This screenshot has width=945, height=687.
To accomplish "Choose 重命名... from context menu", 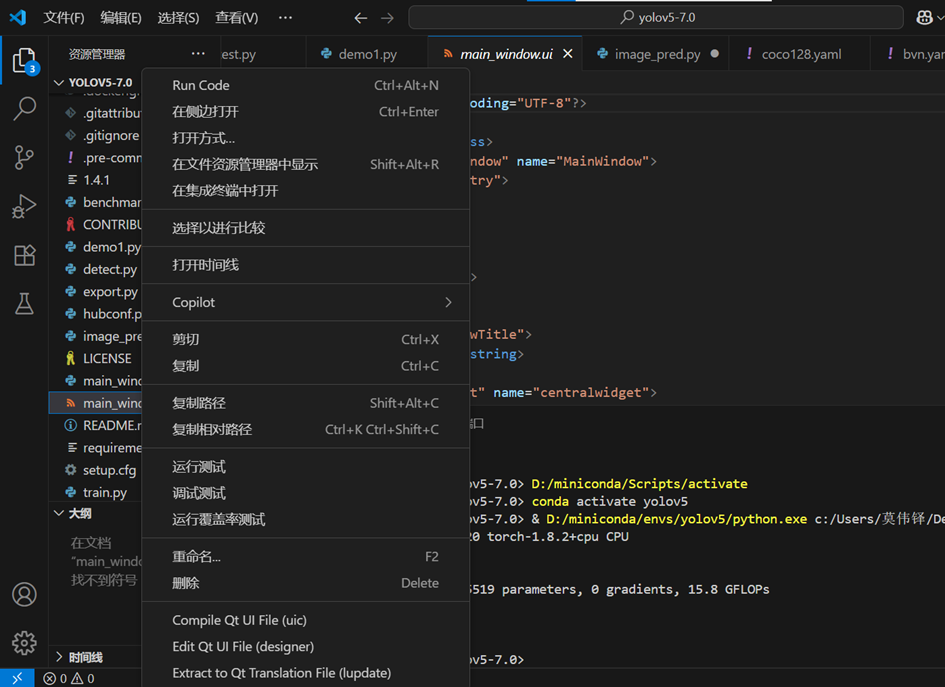I will (306, 557).
